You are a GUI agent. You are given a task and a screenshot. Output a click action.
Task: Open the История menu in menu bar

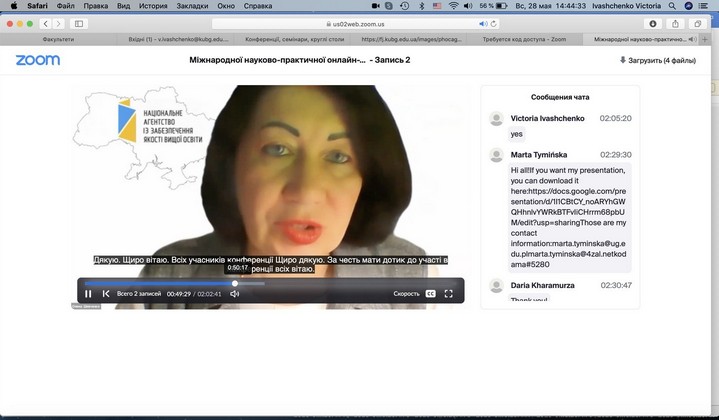[x=153, y=6]
